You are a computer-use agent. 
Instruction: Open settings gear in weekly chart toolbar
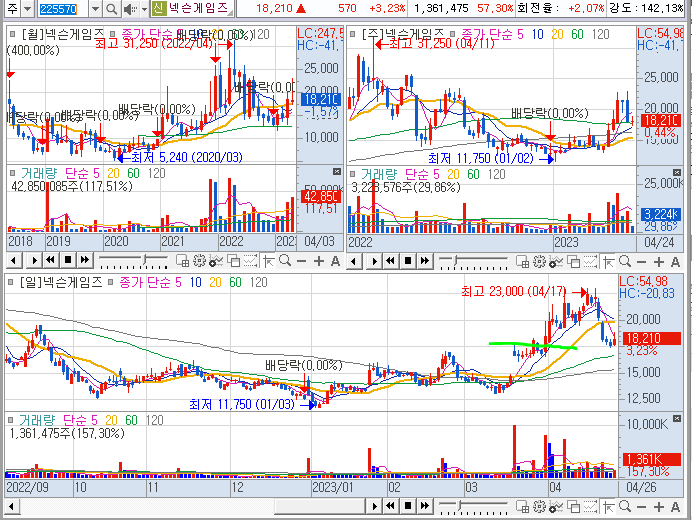click(539, 262)
